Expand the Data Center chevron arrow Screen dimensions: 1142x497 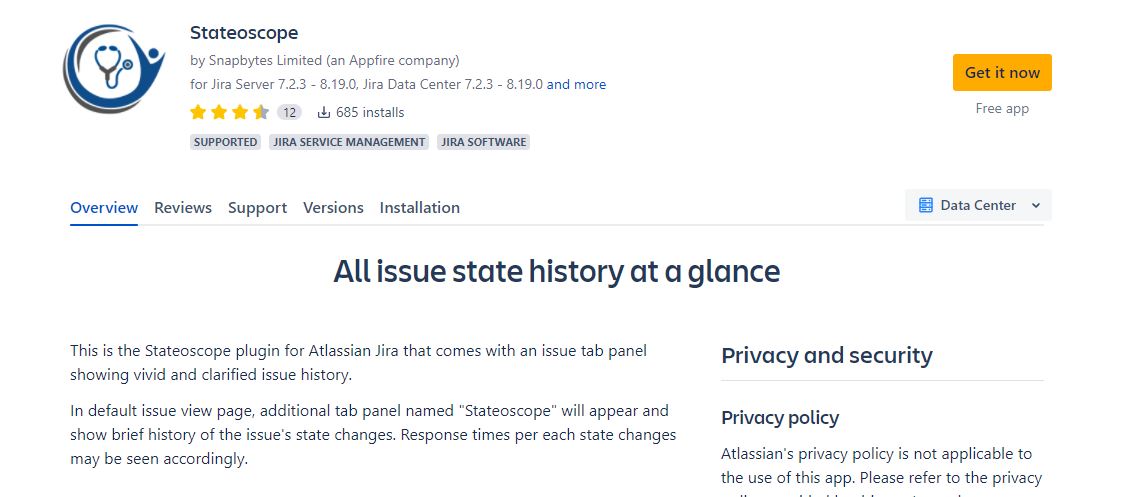[1036, 205]
